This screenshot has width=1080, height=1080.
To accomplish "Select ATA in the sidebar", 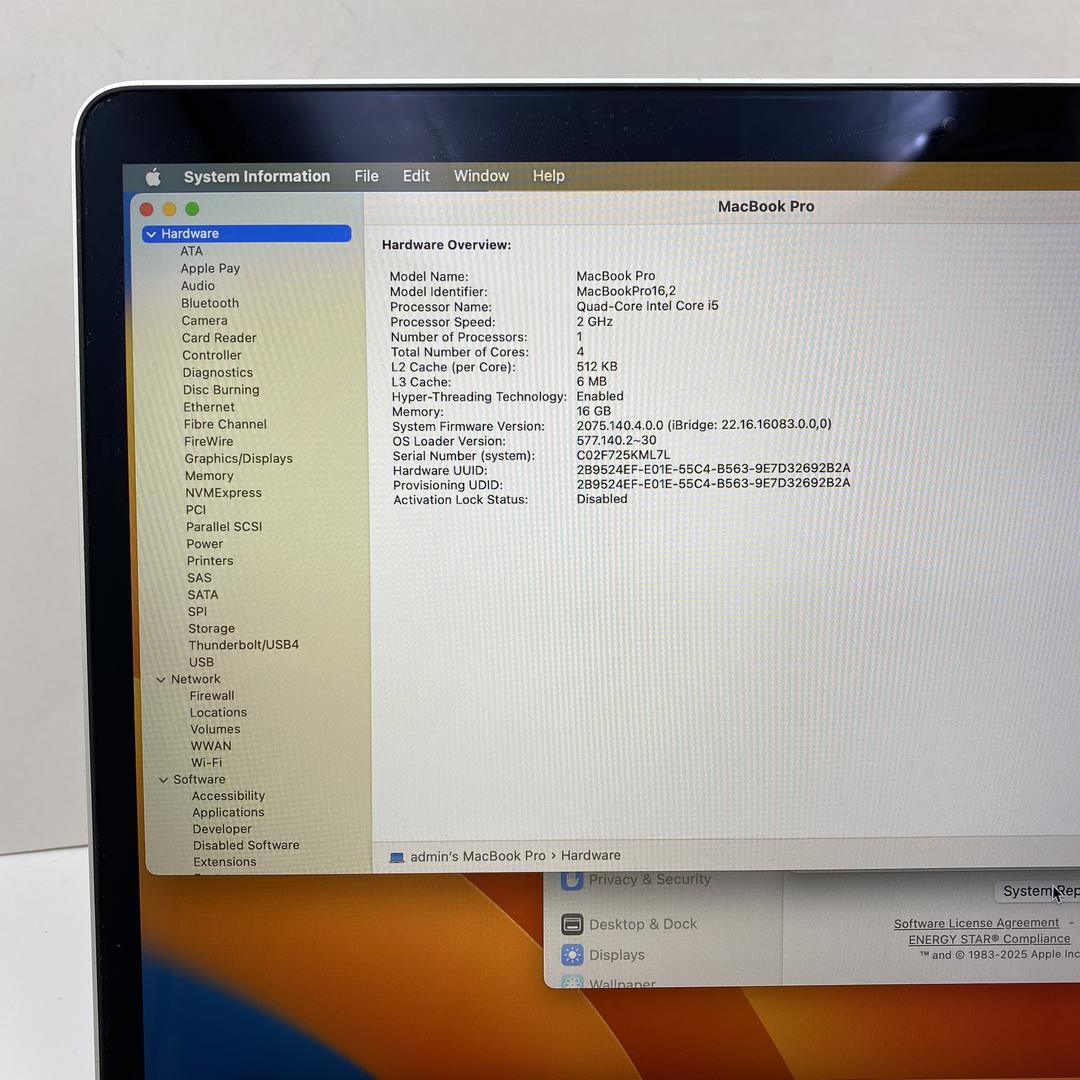I will [191, 251].
